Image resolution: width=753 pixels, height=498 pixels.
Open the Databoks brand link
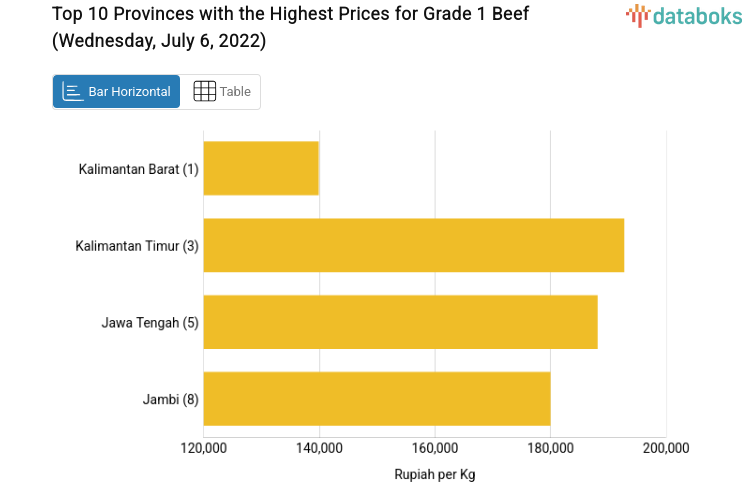(x=684, y=15)
